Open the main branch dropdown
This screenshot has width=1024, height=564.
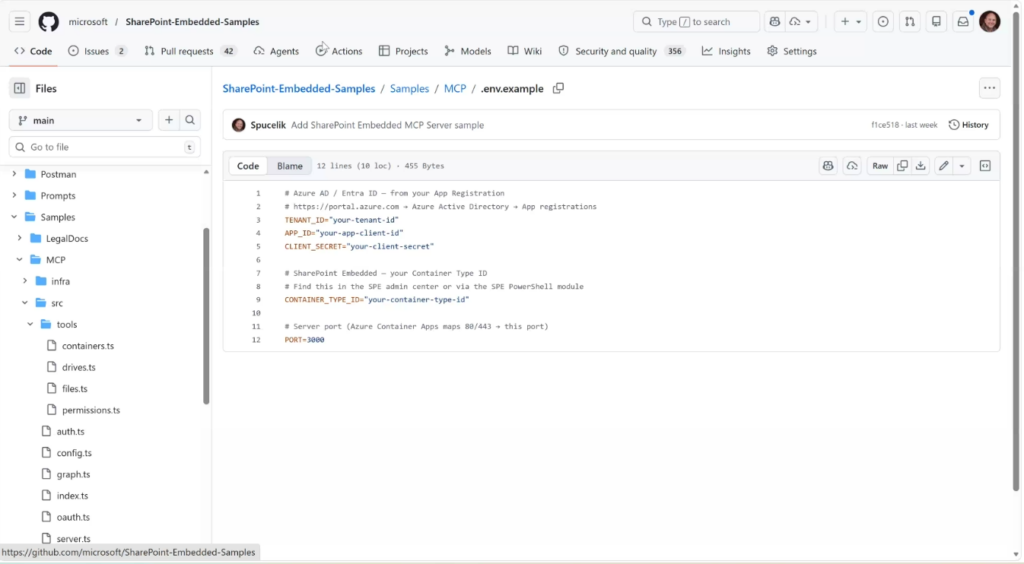pyautogui.click(x=80, y=120)
